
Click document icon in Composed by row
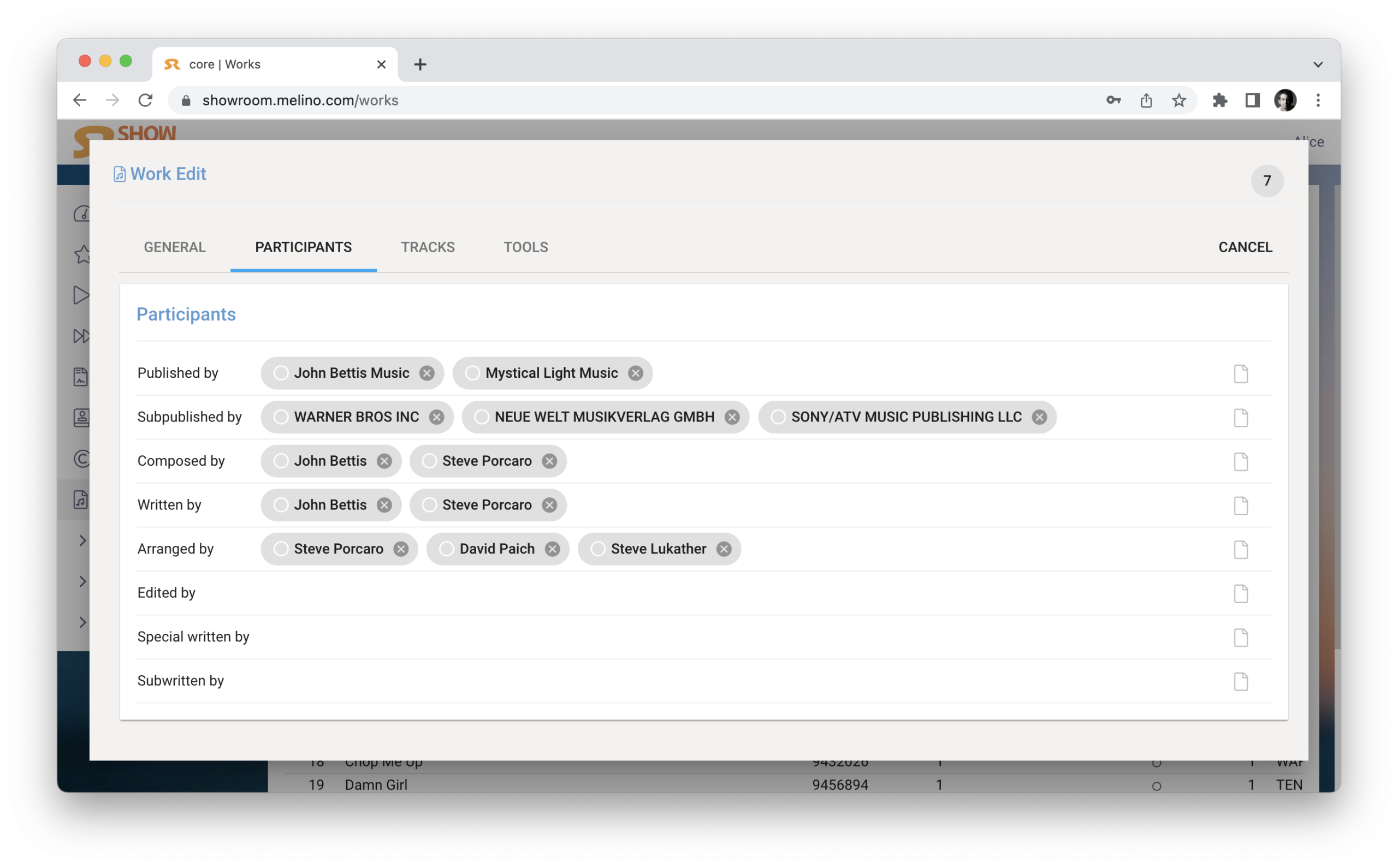[1241, 461]
